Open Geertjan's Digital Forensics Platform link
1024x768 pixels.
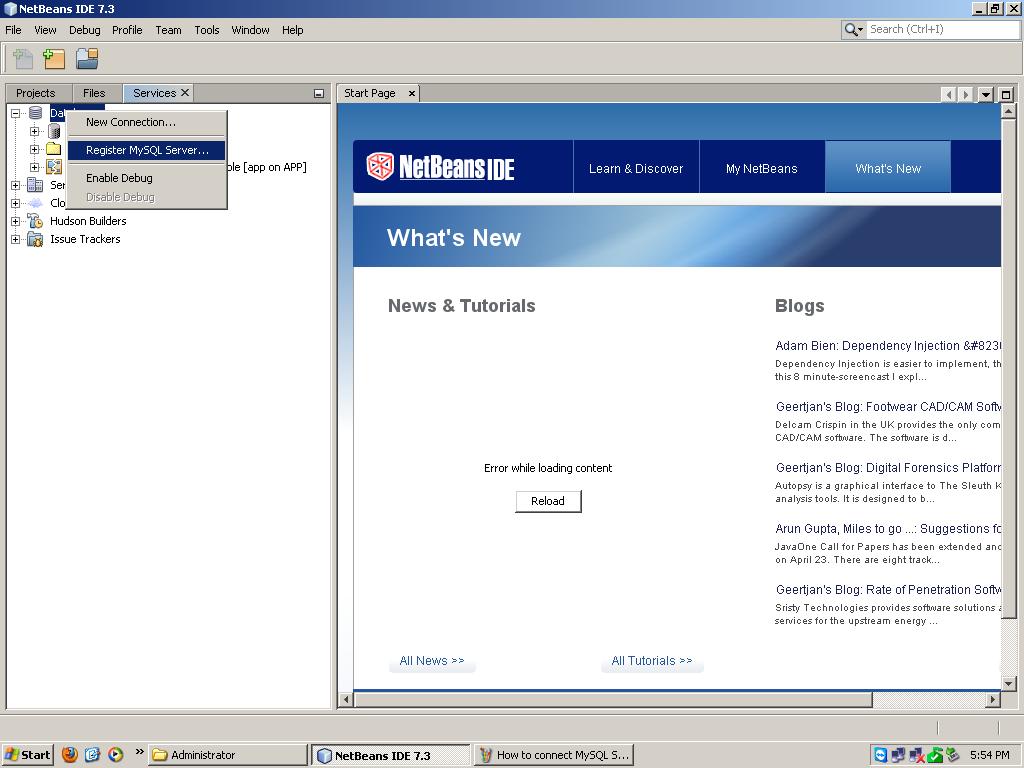coord(888,468)
